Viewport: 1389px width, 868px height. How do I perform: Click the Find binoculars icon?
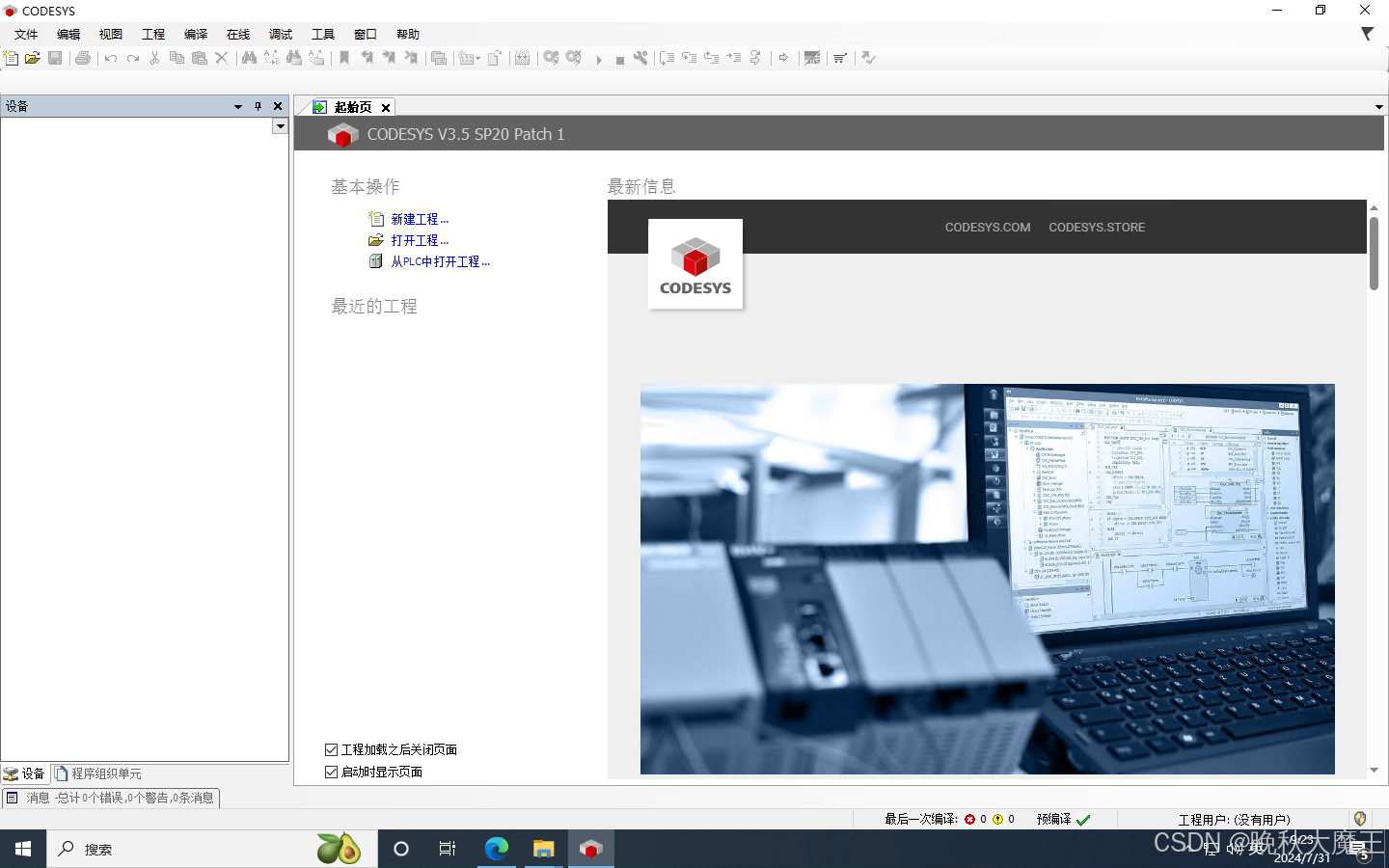pyautogui.click(x=249, y=58)
